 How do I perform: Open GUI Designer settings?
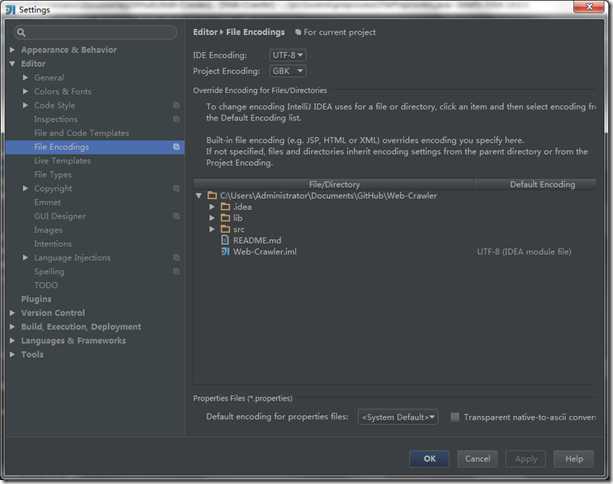pyautogui.click(x=60, y=216)
